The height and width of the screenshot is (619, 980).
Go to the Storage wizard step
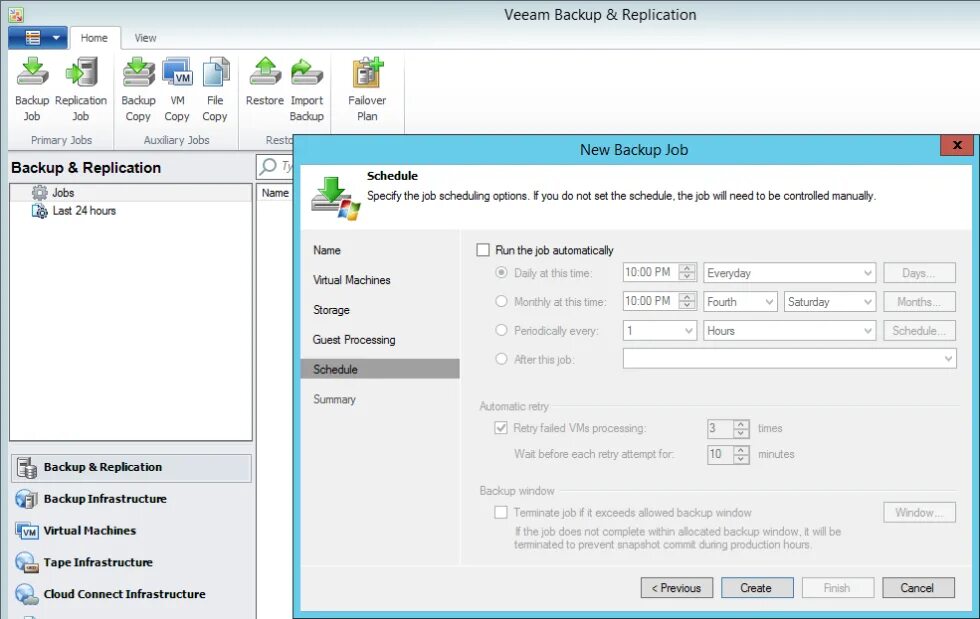point(379,310)
